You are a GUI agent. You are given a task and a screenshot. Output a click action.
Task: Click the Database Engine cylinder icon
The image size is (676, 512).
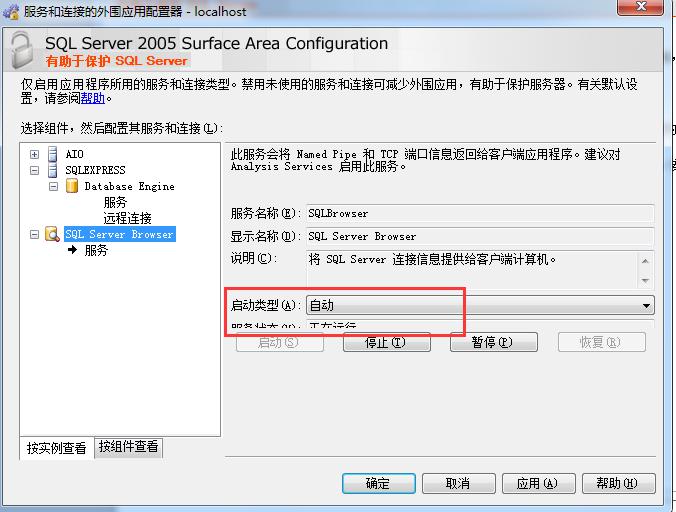pyautogui.click(x=72, y=187)
